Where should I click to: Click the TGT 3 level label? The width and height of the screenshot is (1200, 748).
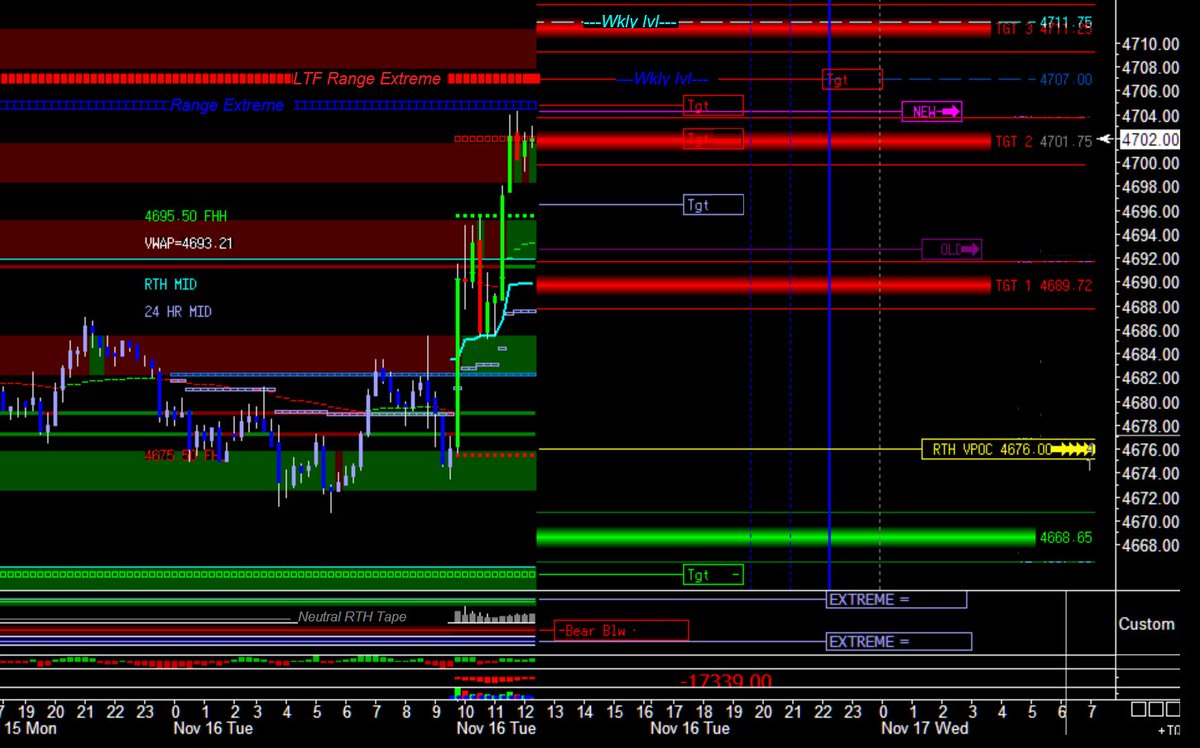coord(1043,29)
